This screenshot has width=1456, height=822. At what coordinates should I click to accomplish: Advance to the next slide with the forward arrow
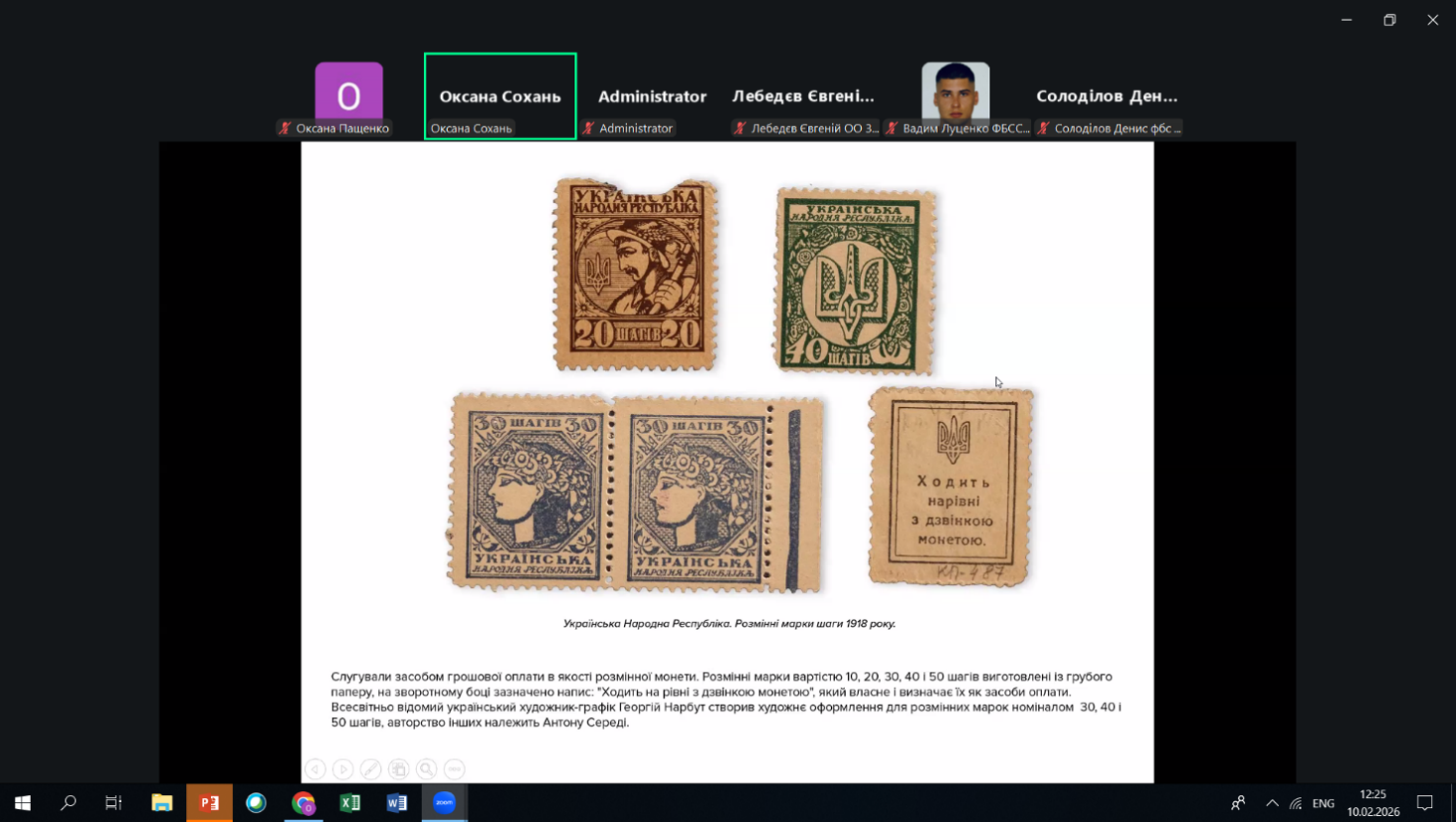click(343, 769)
